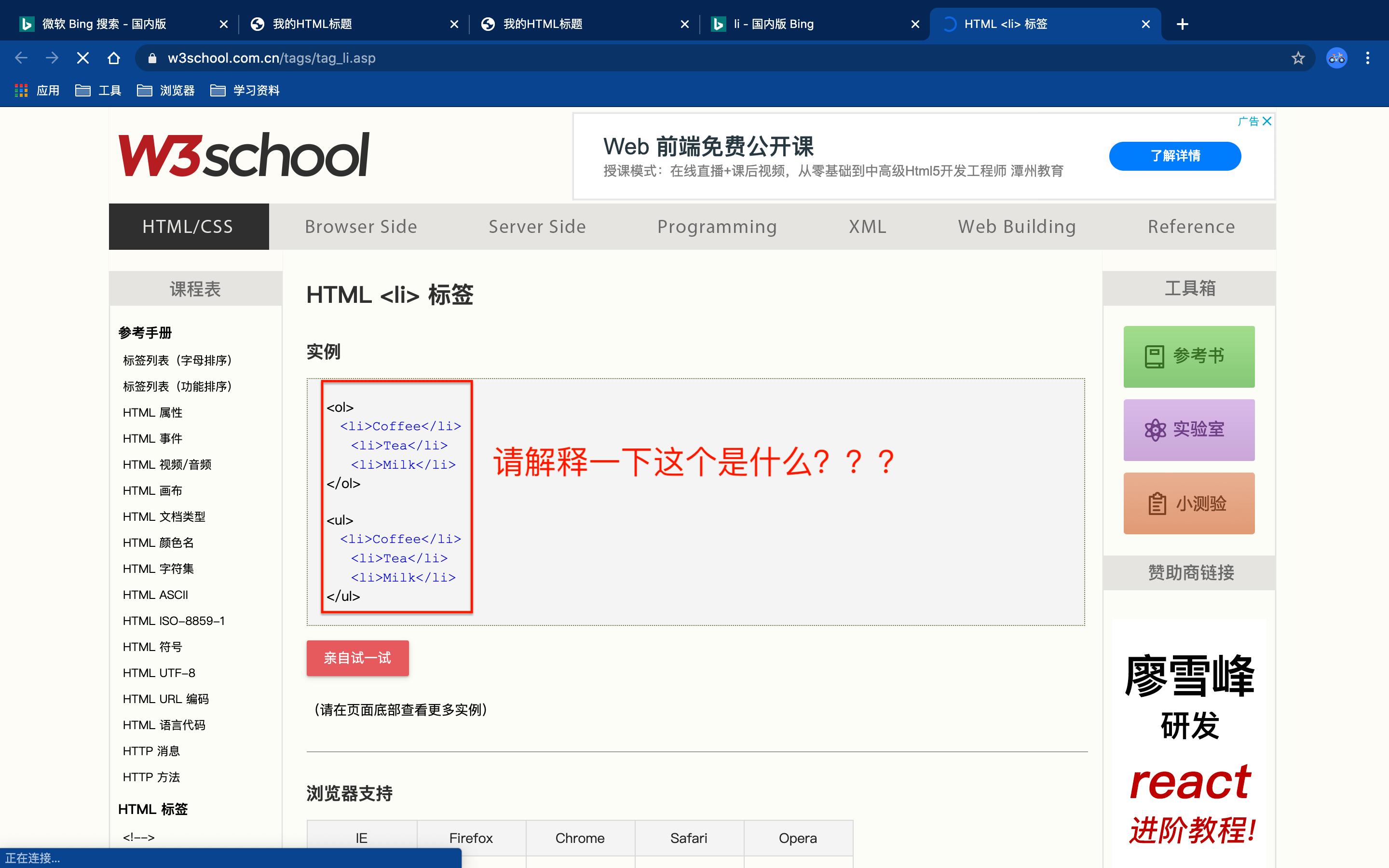This screenshot has width=1389, height=868.
Task: Click the Web 前端免费公开课 ad title
Action: pyautogui.click(x=708, y=147)
